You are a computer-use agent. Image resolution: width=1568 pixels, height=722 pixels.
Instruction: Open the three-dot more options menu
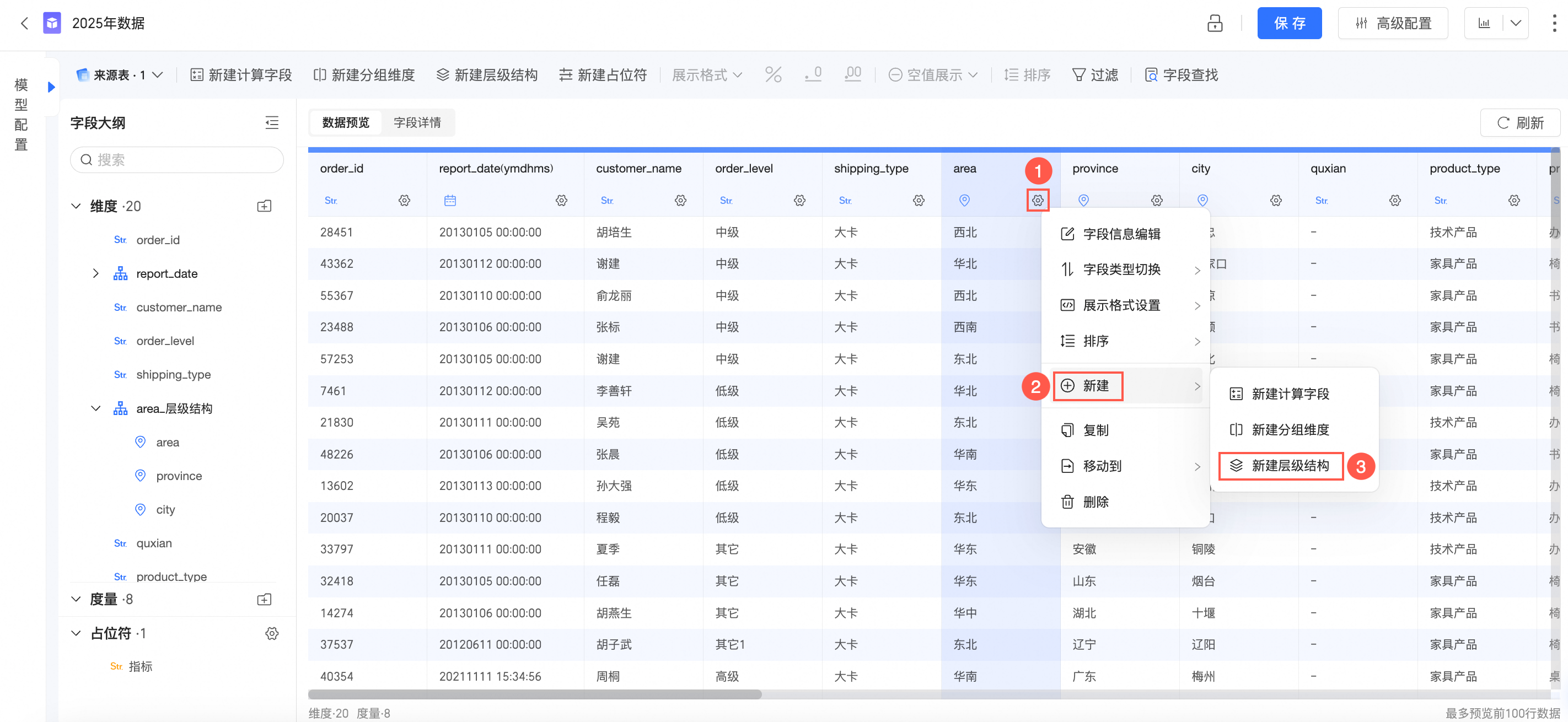[x=1554, y=23]
